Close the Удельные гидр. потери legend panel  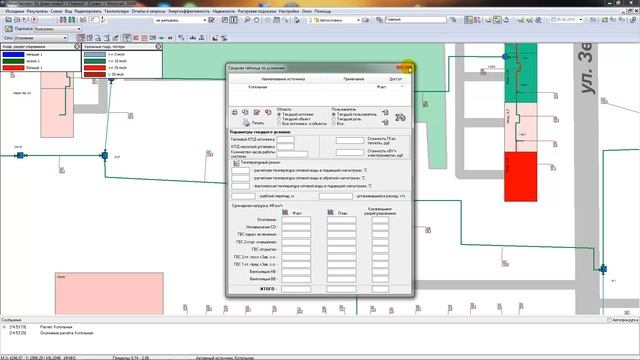[x=158, y=47]
